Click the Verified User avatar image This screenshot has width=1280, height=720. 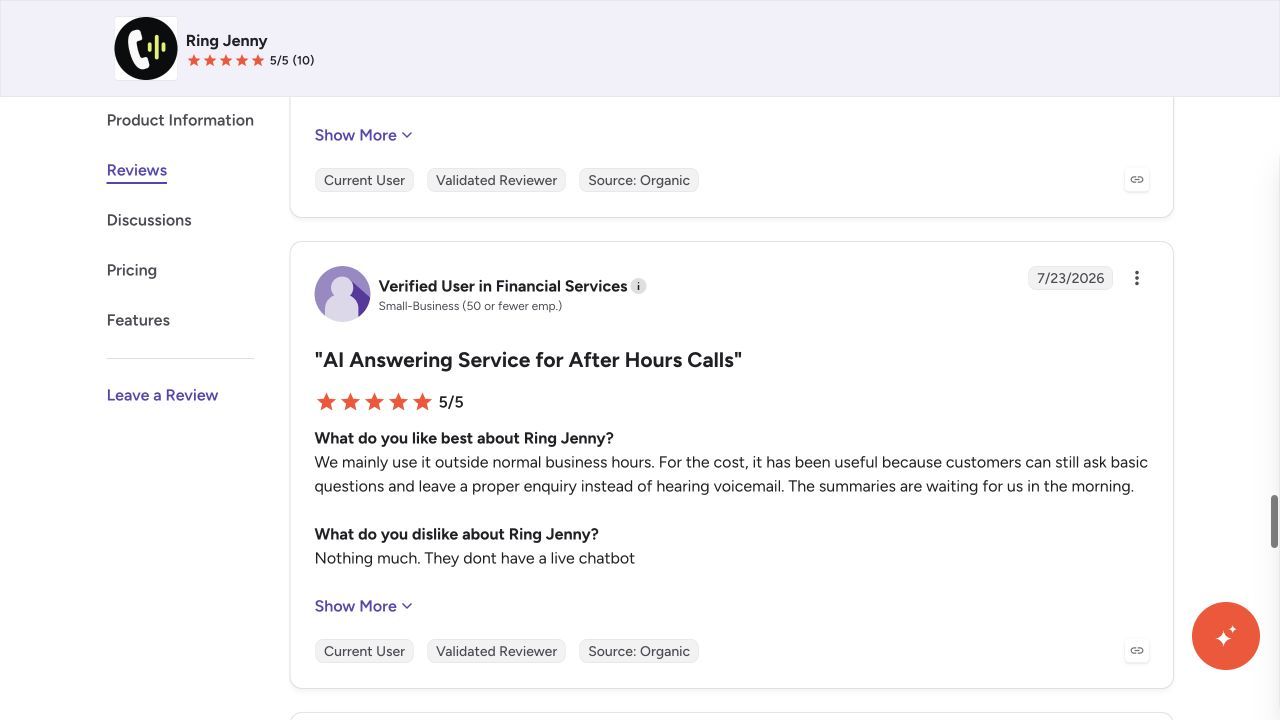pyautogui.click(x=342, y=294)
